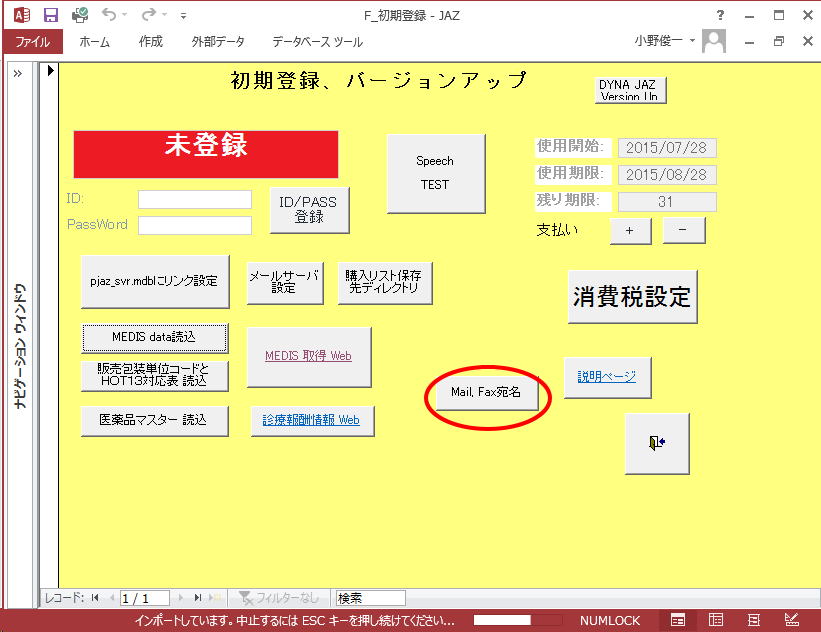Image resolution: width=821 pixels, height=632 pixels.
Task: Click the 残り期限 value field
Action: tap(667, 202)
